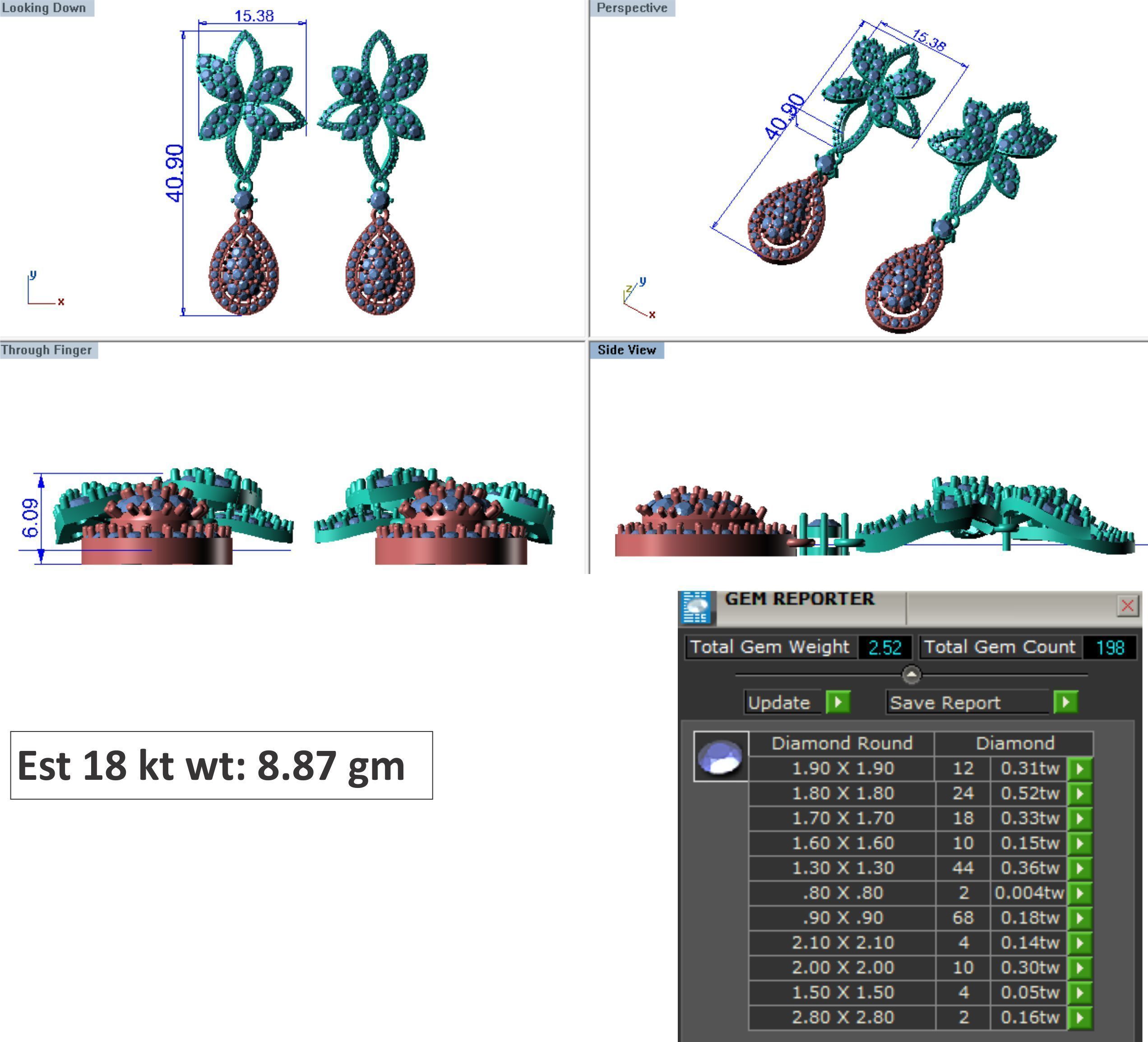This screenshot has height=1042, width=1148.
Task: Click the Total Gem Count label
Action: 1000,648
